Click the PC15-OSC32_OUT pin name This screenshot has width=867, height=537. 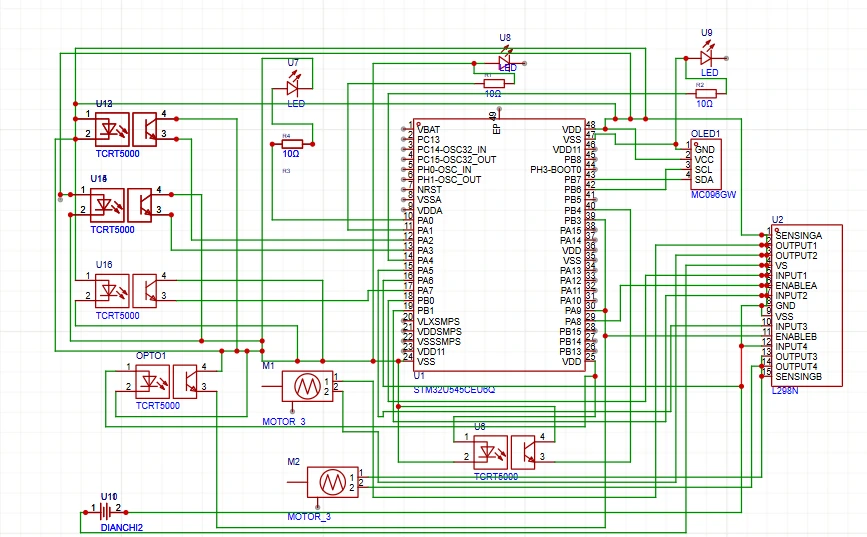[x=457, y=159]
